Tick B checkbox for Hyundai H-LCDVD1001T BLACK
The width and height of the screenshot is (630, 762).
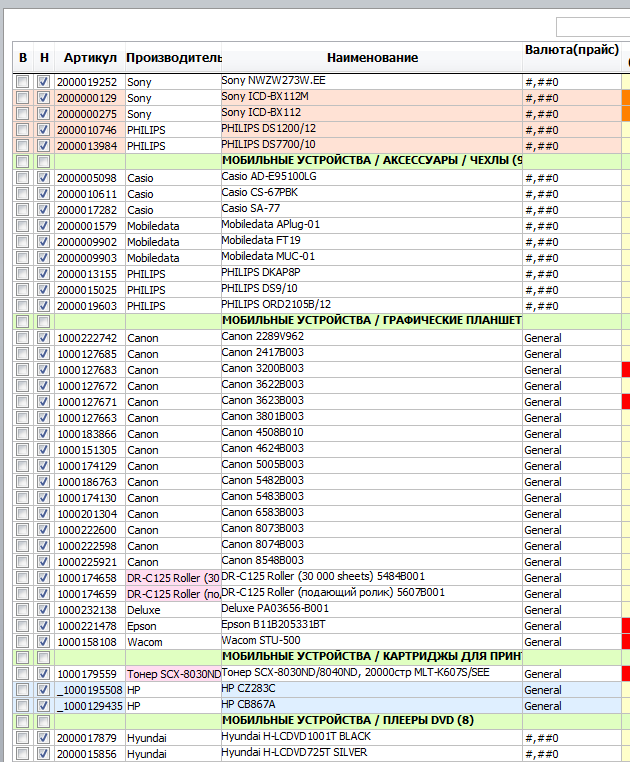click(x=22, y=738)
